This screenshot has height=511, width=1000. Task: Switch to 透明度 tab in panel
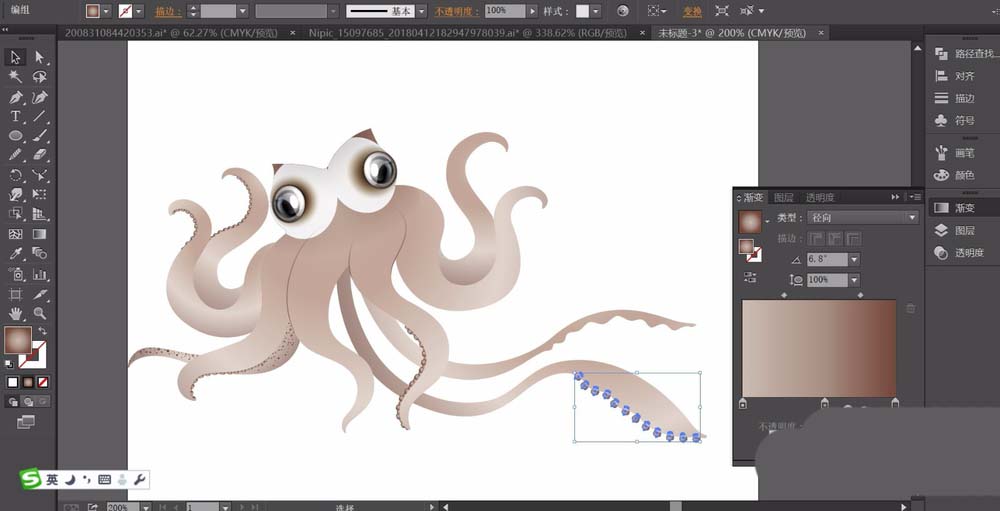[820, 197]
